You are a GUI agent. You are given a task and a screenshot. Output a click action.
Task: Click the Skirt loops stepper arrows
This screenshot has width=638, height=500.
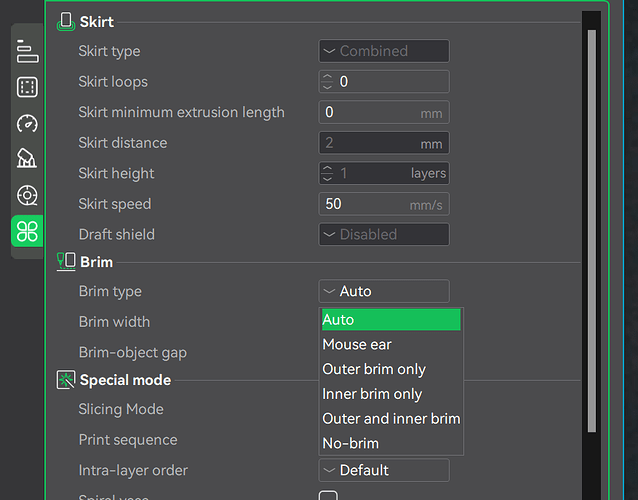(327, 82)
